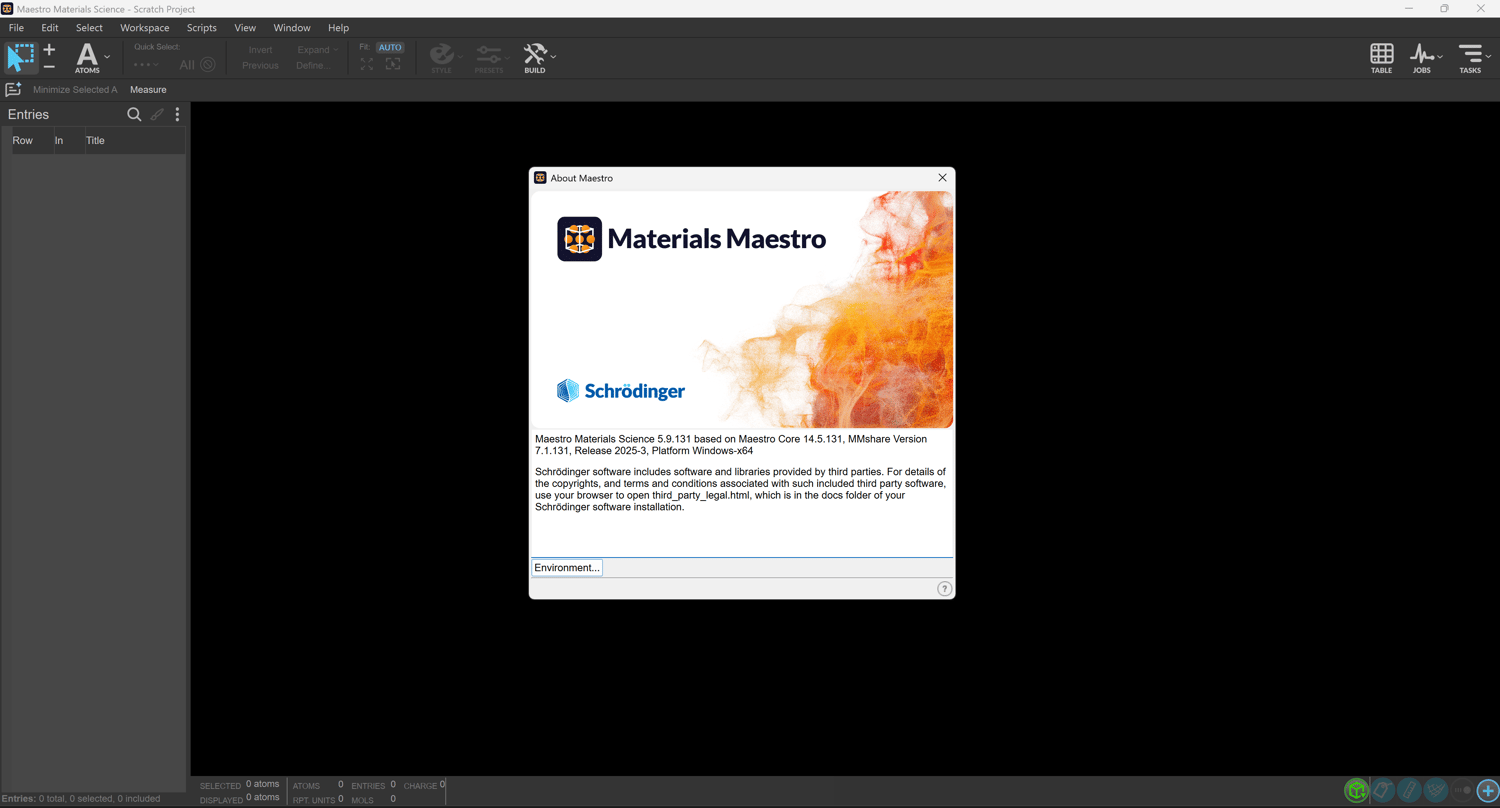Click the JOBS monitor icon
This screenshot has width=1500, height=808.
coord(1421,58)
